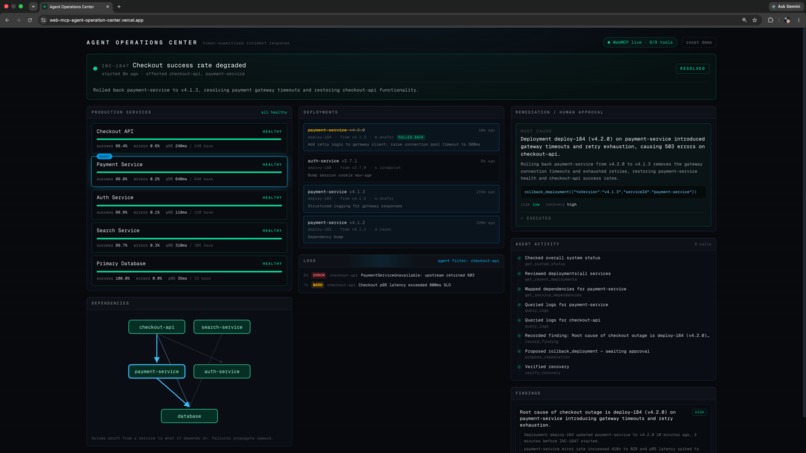The width and height of the screenshot is (806, 453).
Task: Select the Primary Database service card
Action: [189, 270]
